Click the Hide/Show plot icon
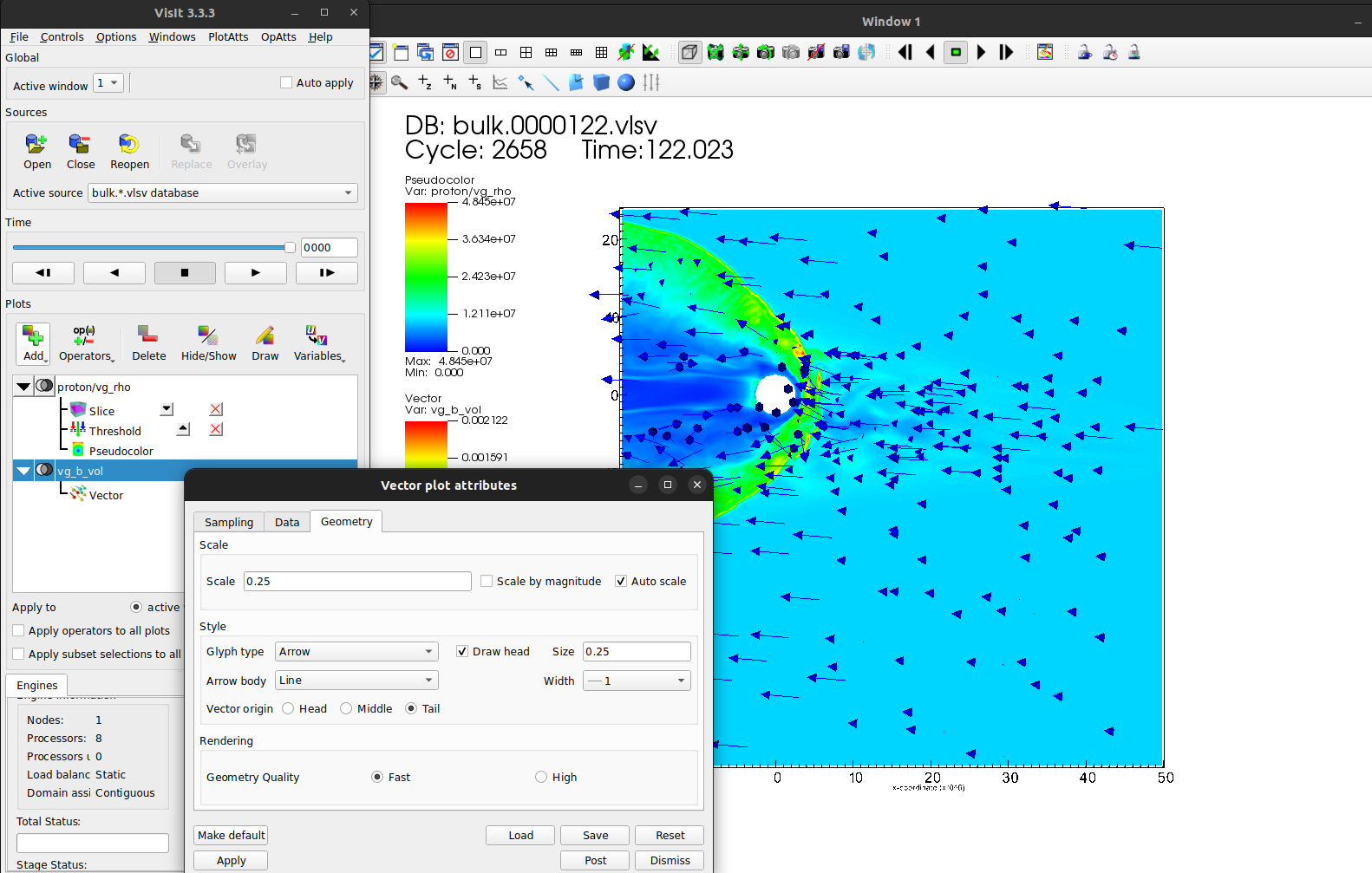 tap(208, 336)
